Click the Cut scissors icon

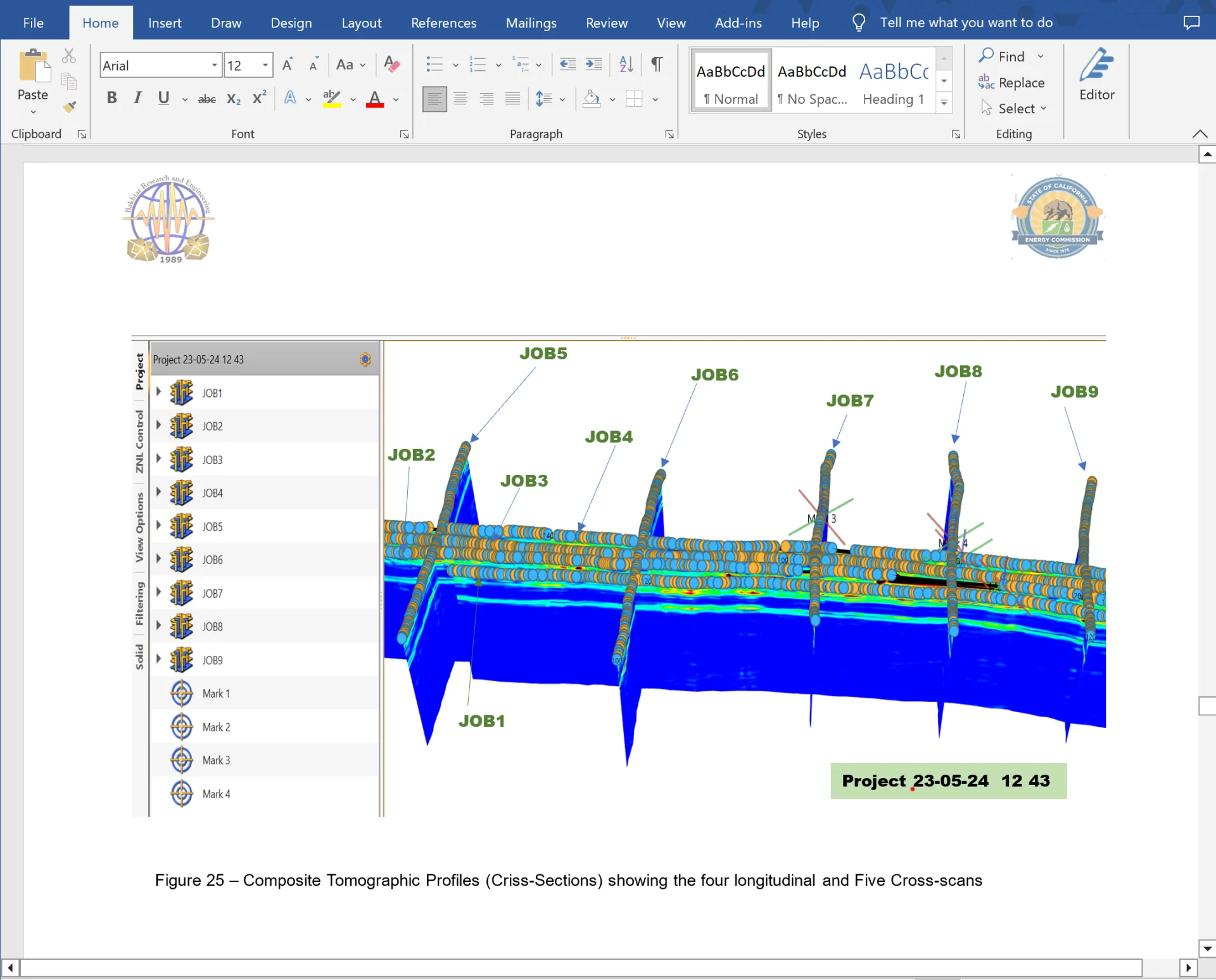point(69,56)
